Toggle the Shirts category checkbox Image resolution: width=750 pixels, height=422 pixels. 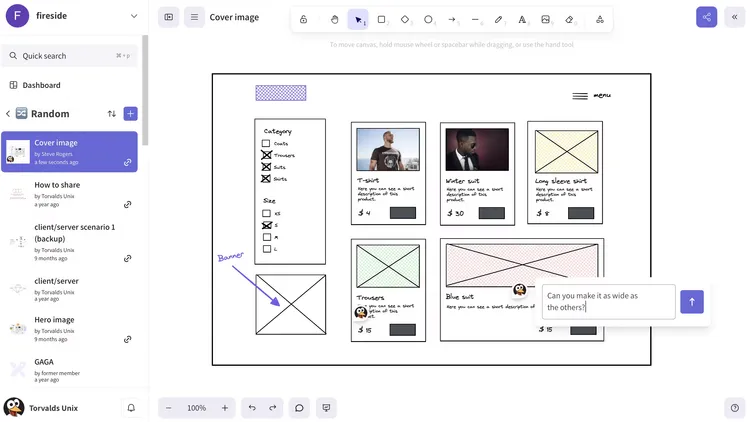[x=266, y=179]
